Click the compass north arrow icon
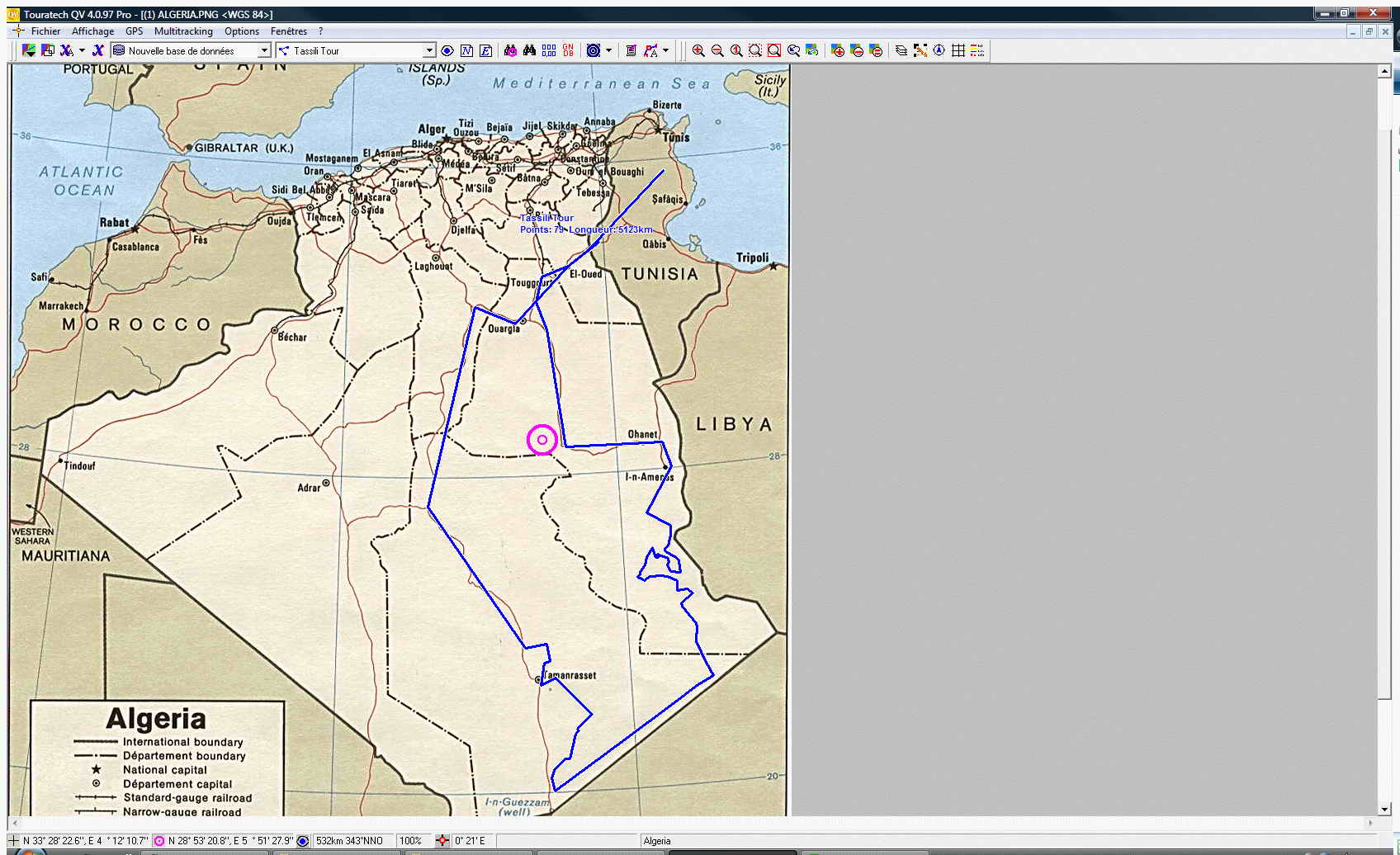Viewport: 1400px width, 855px height. [939, 50]
